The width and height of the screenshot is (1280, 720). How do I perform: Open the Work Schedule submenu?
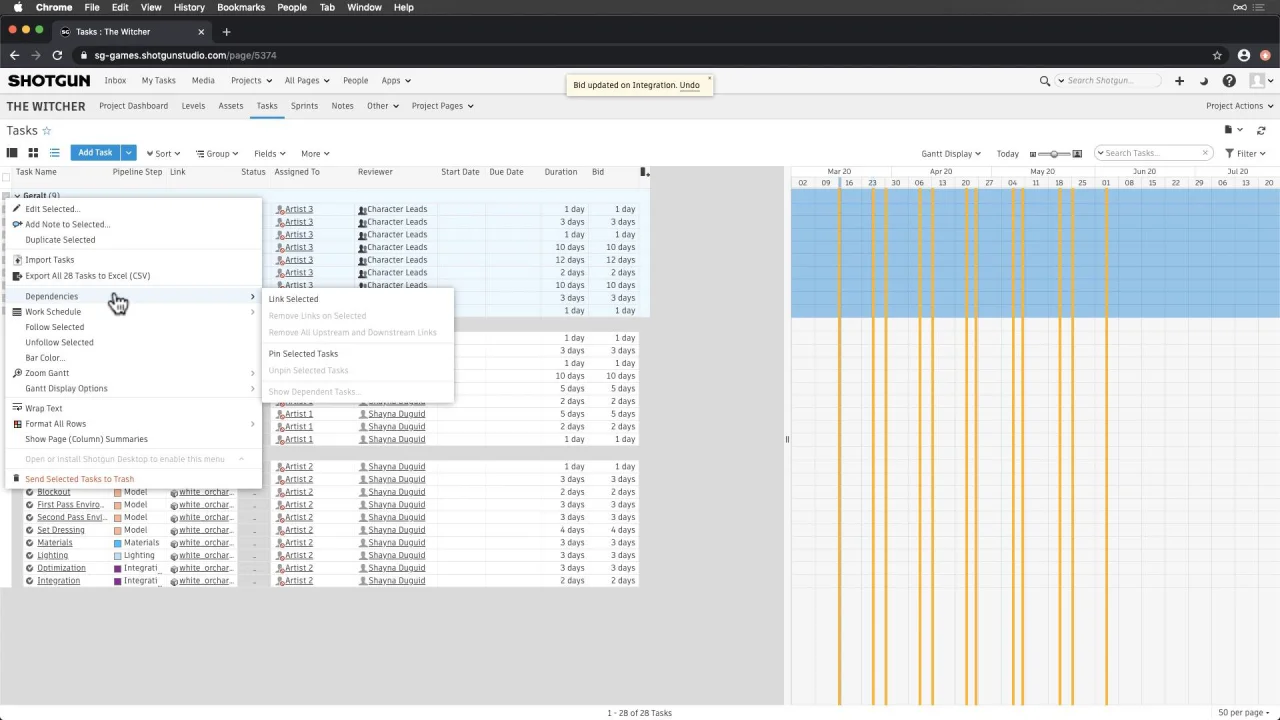click(134, 312)
